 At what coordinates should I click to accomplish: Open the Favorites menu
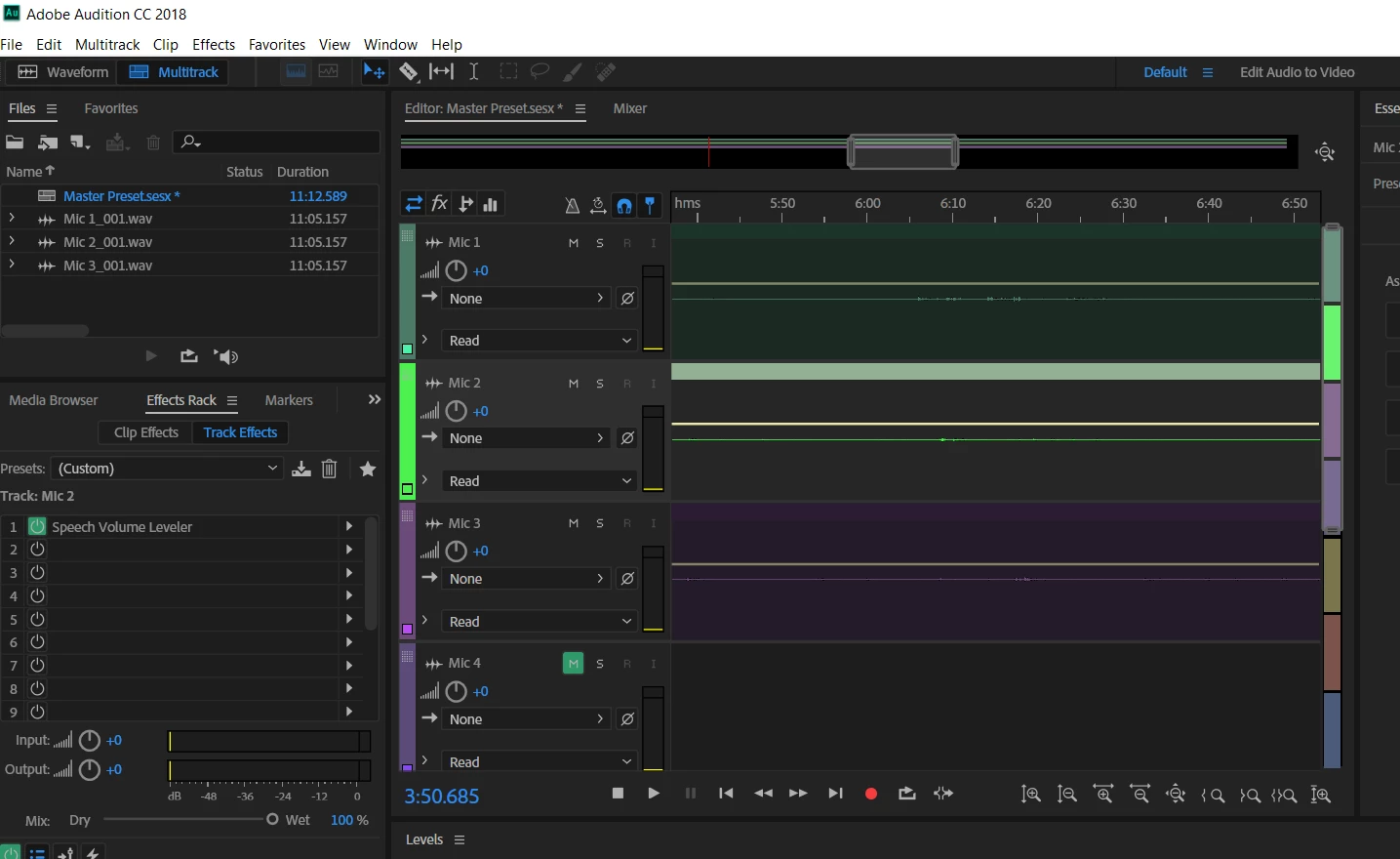coord(277,45)
